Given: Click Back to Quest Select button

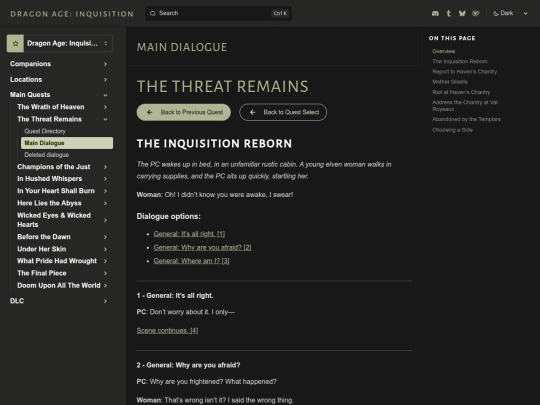Looking at the screenshot, I should [x=283, y=112].
